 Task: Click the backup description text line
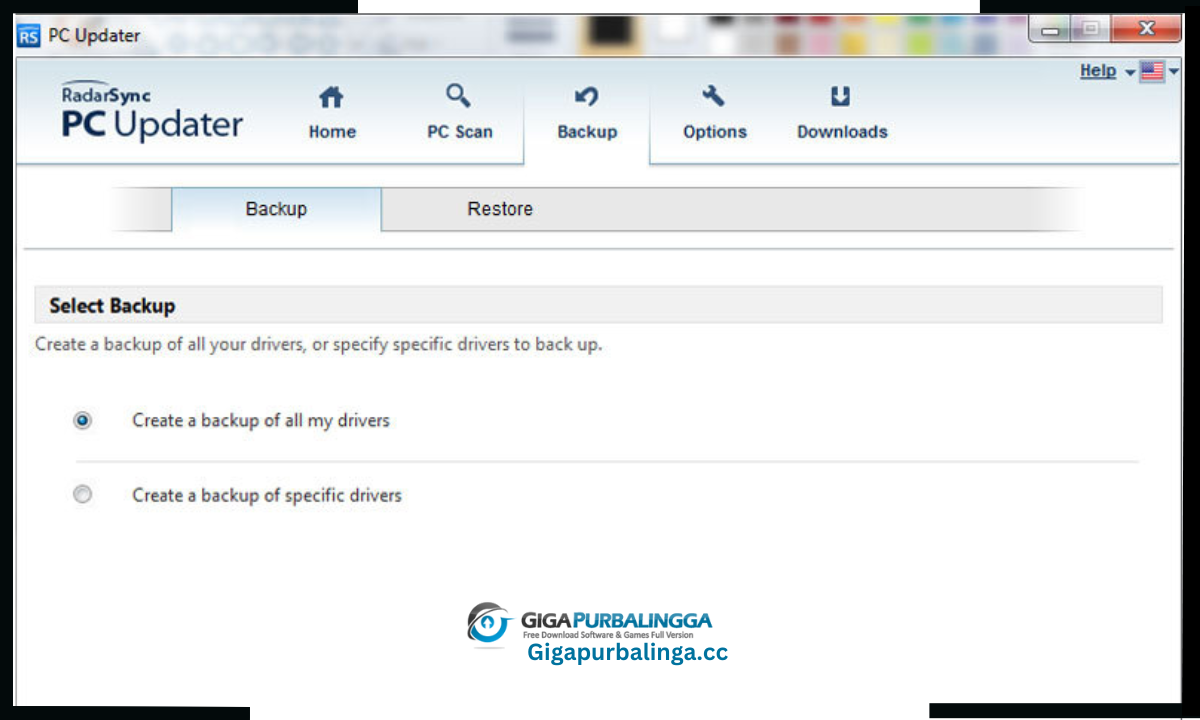coord(318,345)
